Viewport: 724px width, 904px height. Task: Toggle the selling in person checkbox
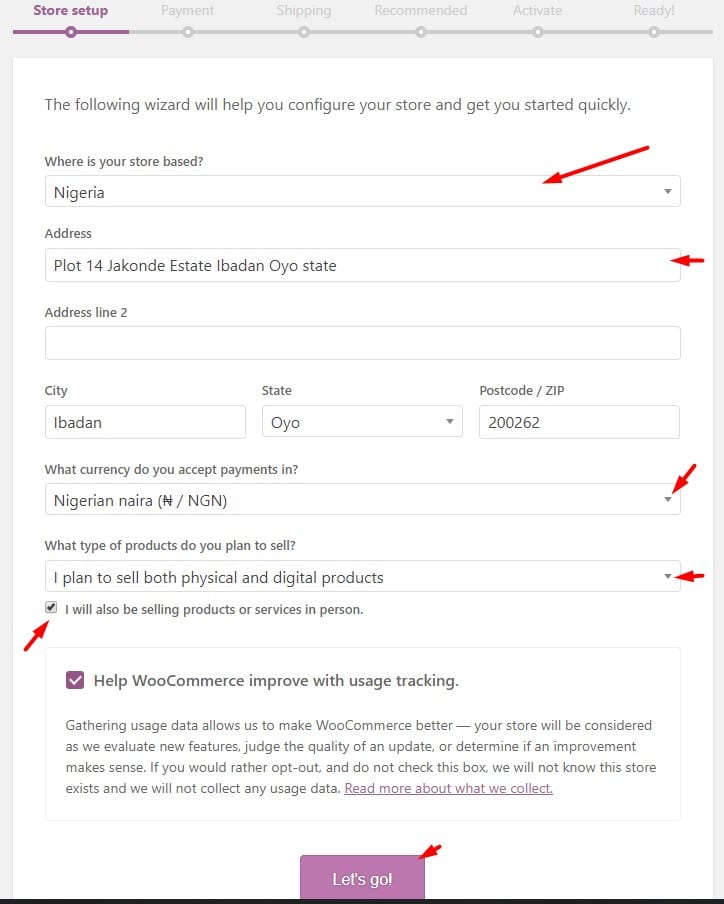[x=51, y=608]
